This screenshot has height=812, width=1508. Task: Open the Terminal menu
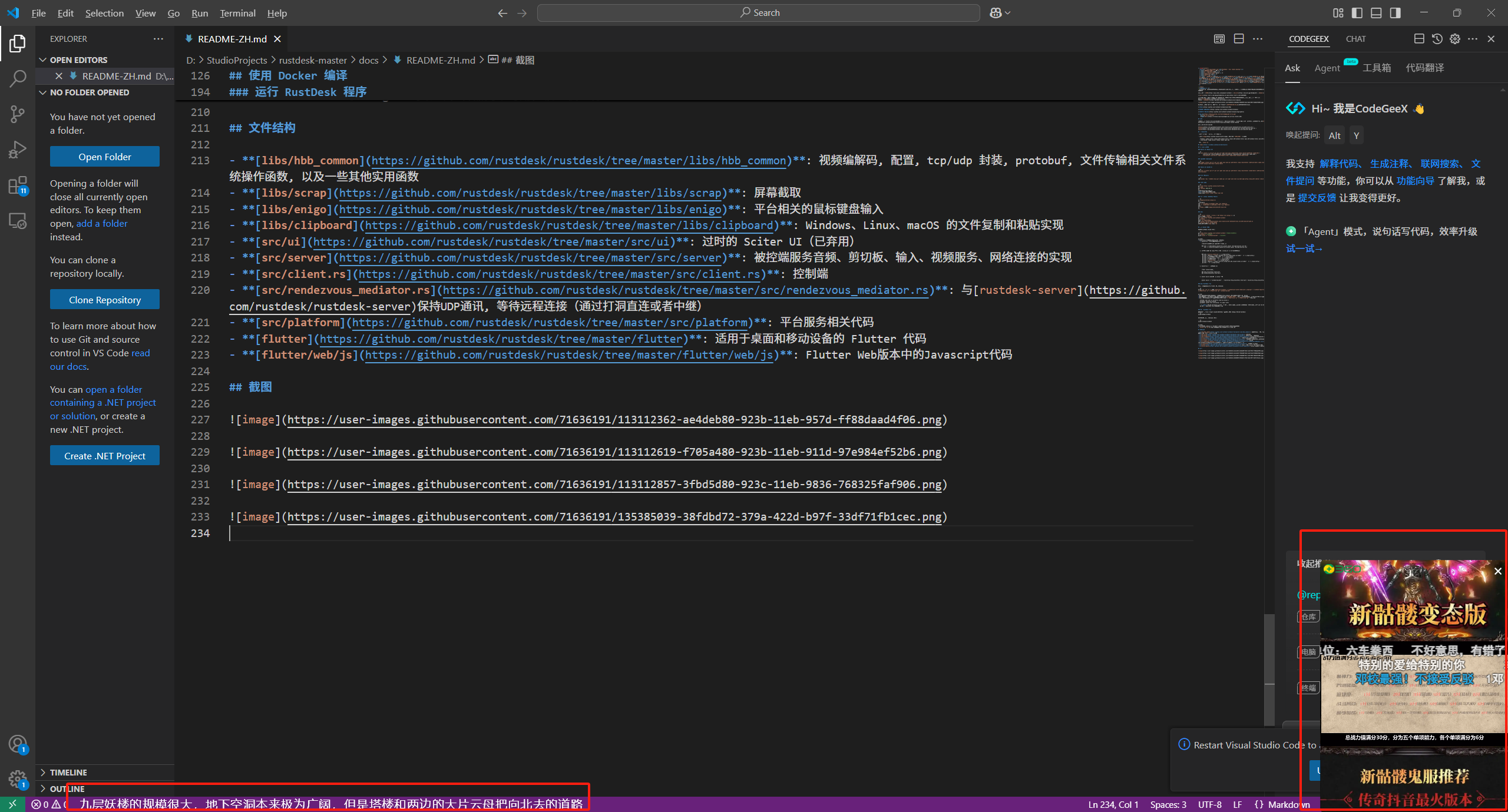click(x=237, y=13)
